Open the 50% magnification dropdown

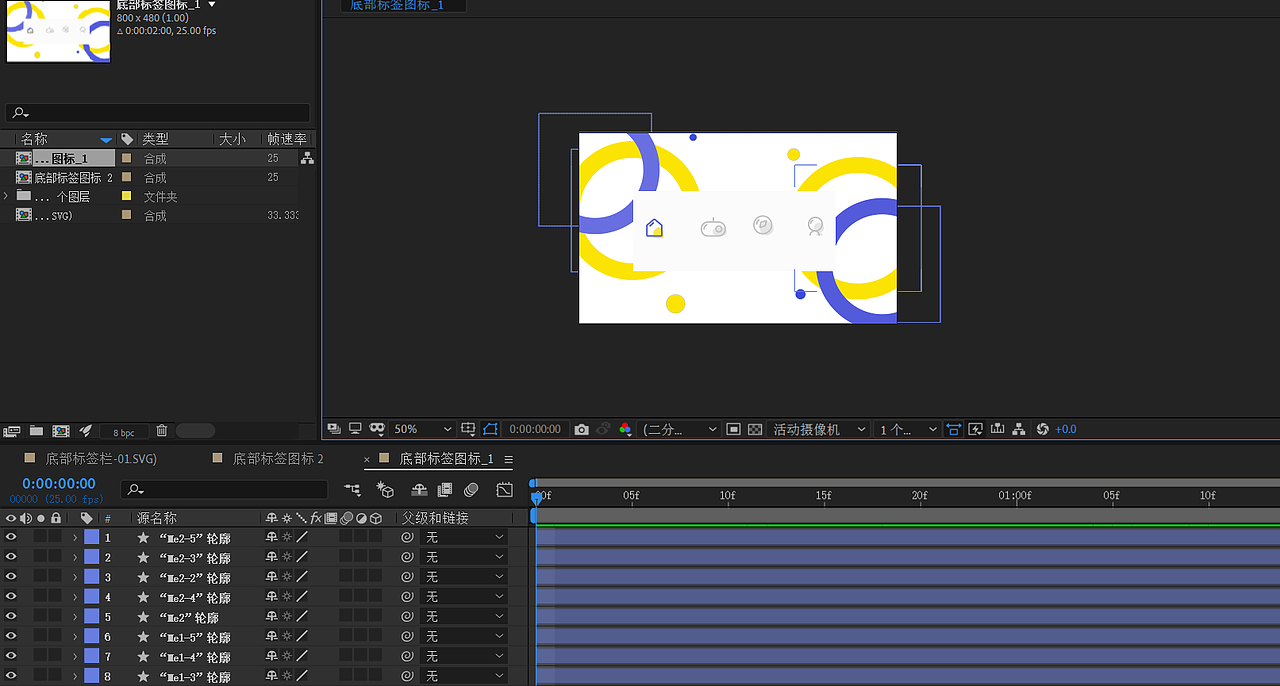[423, 429]
